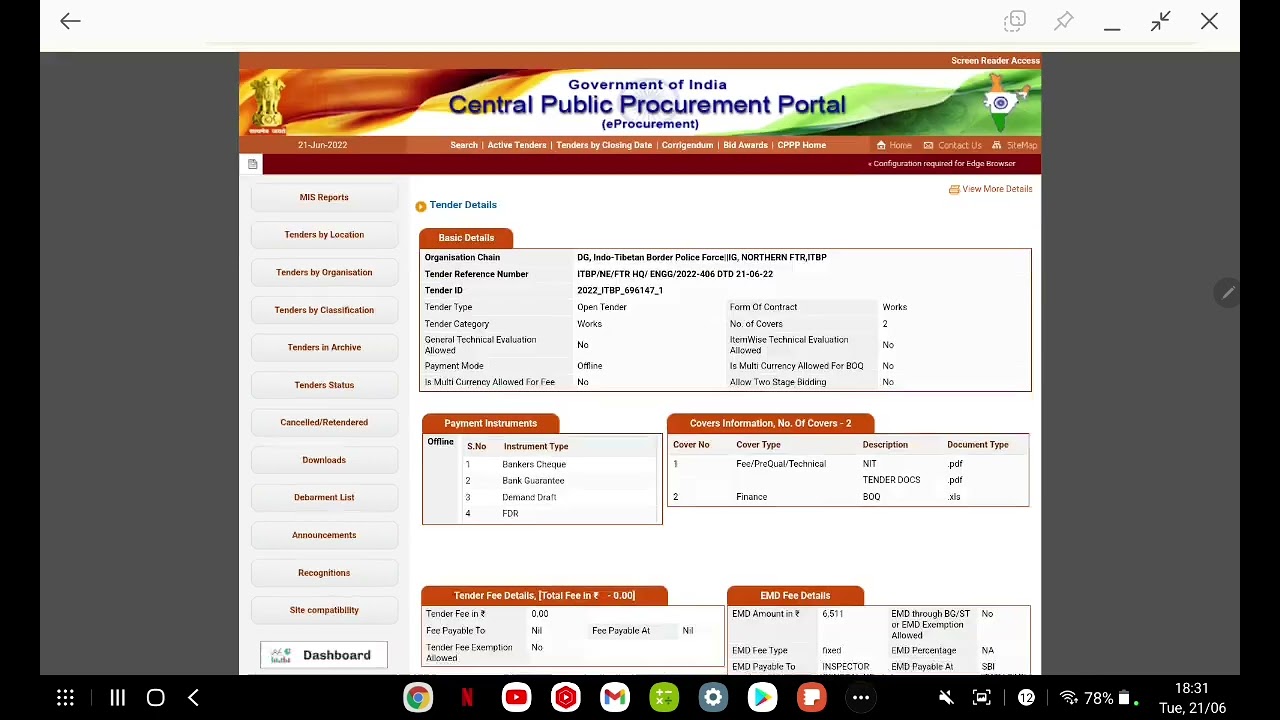Tap the Android back navigation button

click(194, 698)
